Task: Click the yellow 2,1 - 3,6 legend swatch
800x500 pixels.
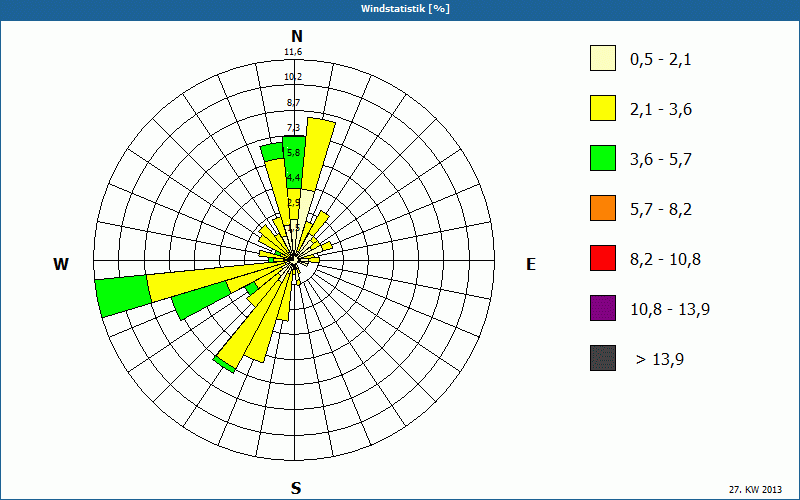Action: tap(603, 108)
